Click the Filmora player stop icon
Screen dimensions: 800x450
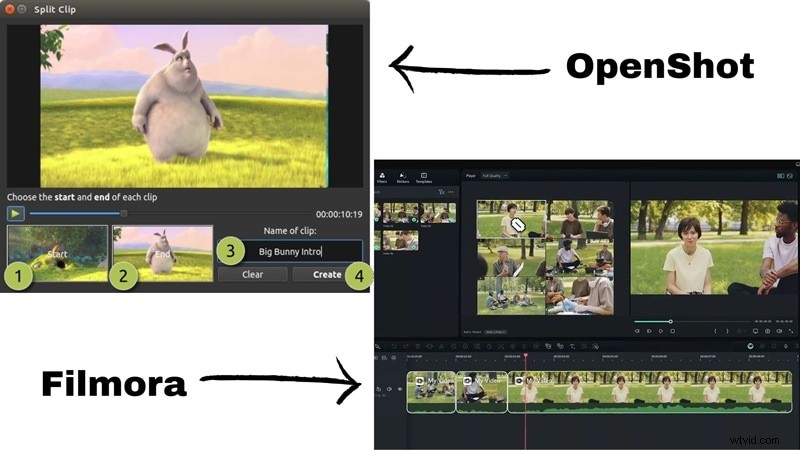pos(672,331)
